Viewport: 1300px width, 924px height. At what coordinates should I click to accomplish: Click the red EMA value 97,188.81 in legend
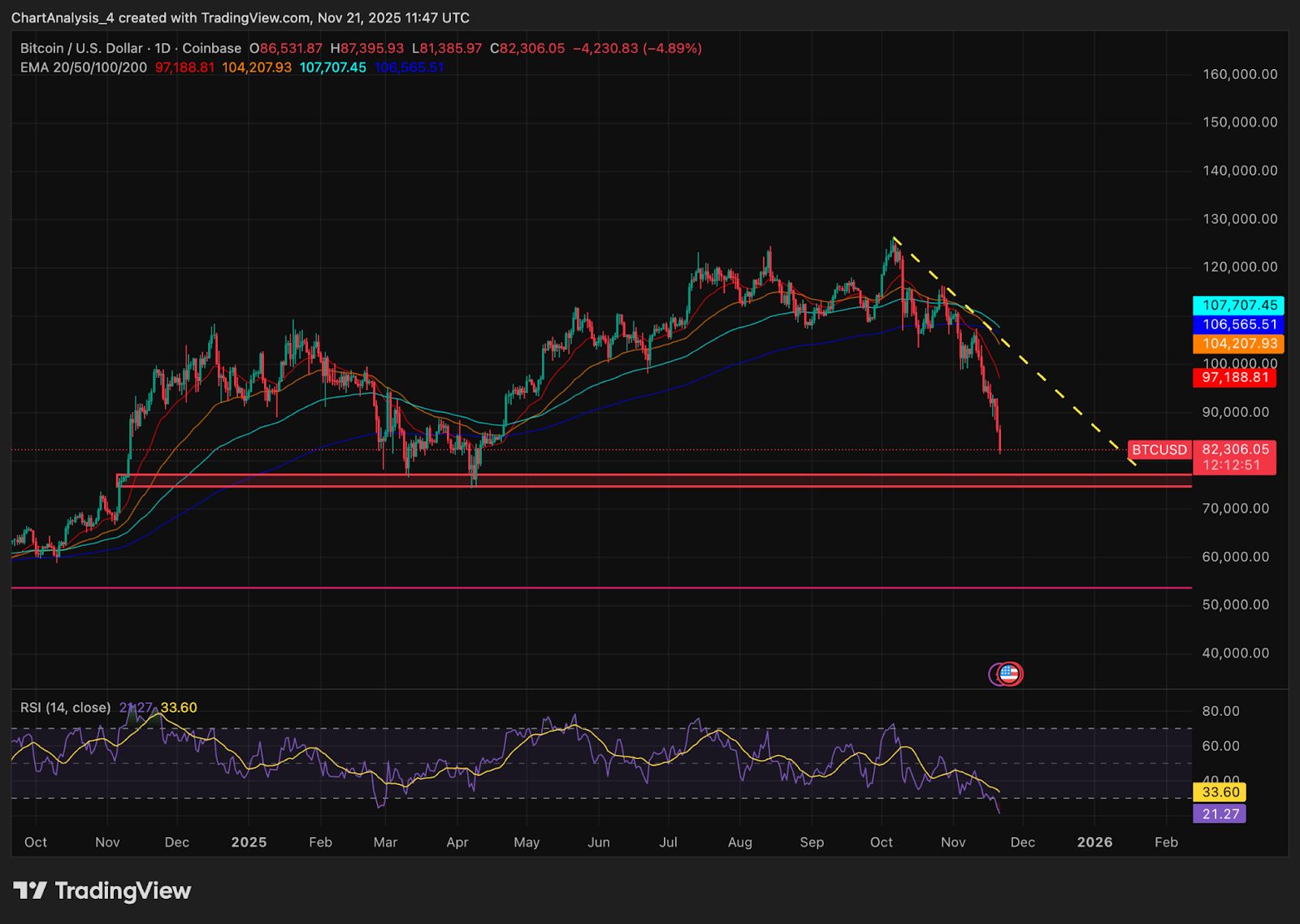pyautogui.click(x=184, y=67)
